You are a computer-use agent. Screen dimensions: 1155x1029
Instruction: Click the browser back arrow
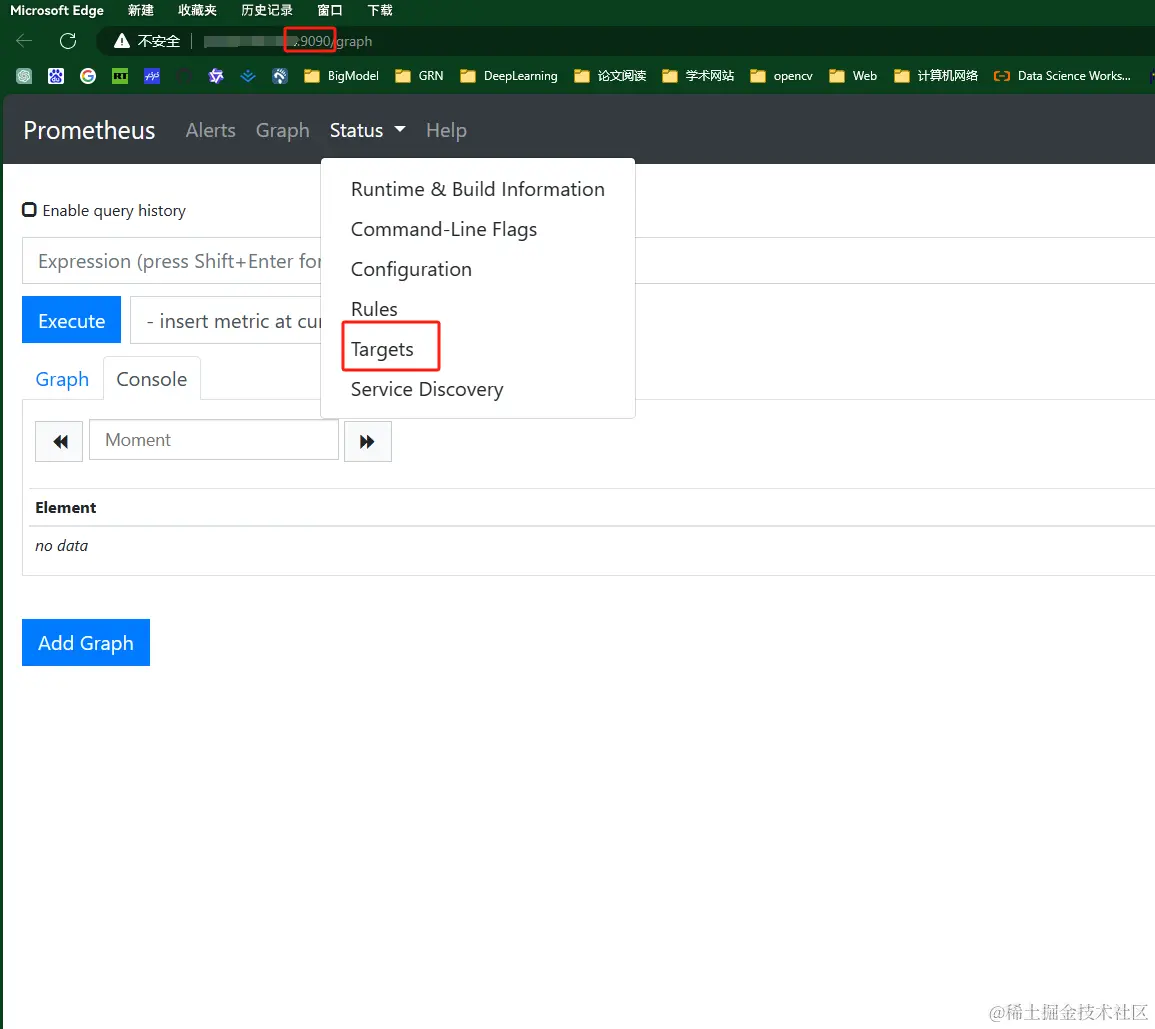click(24, 41)
